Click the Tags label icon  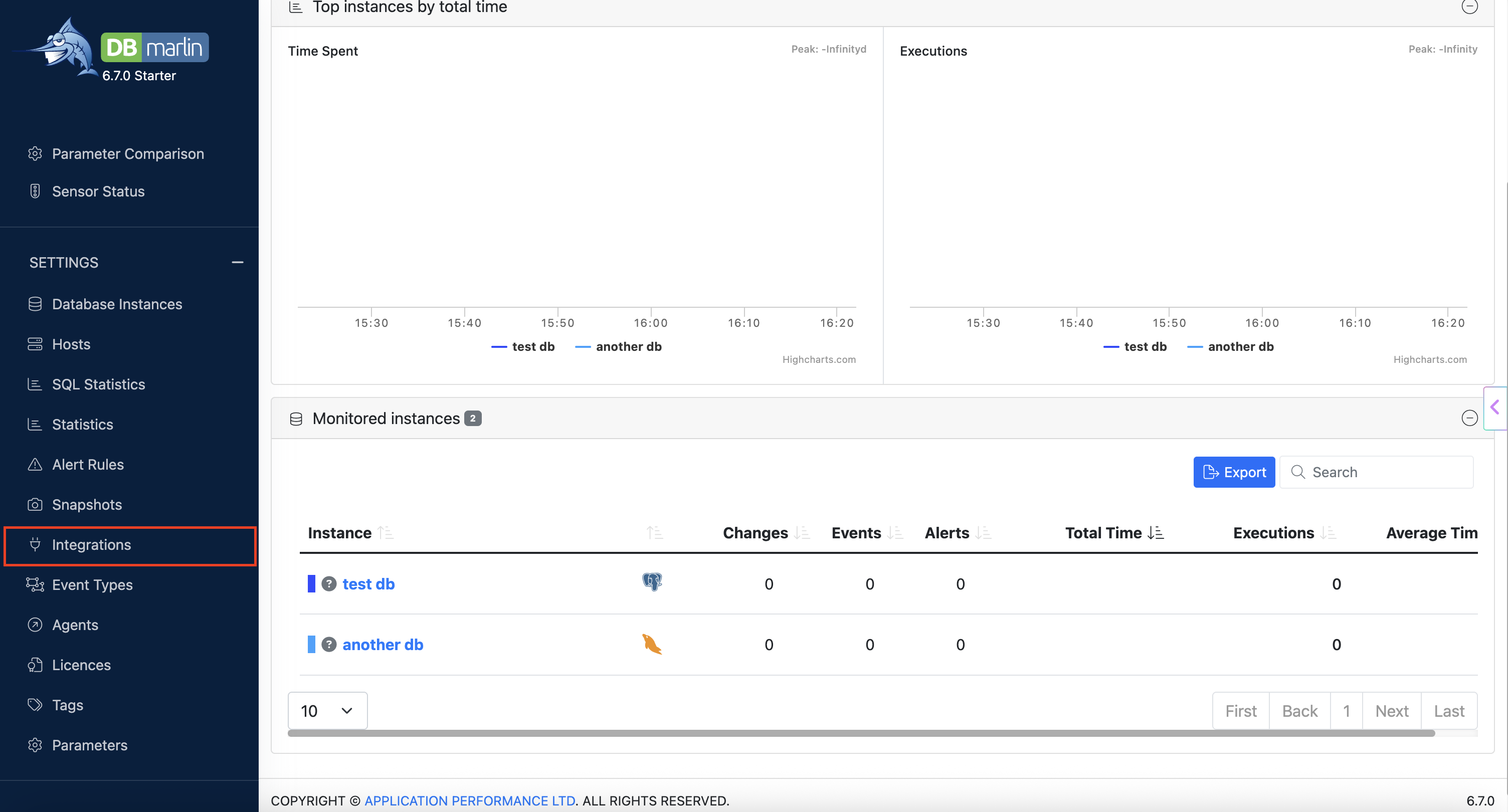35,705
